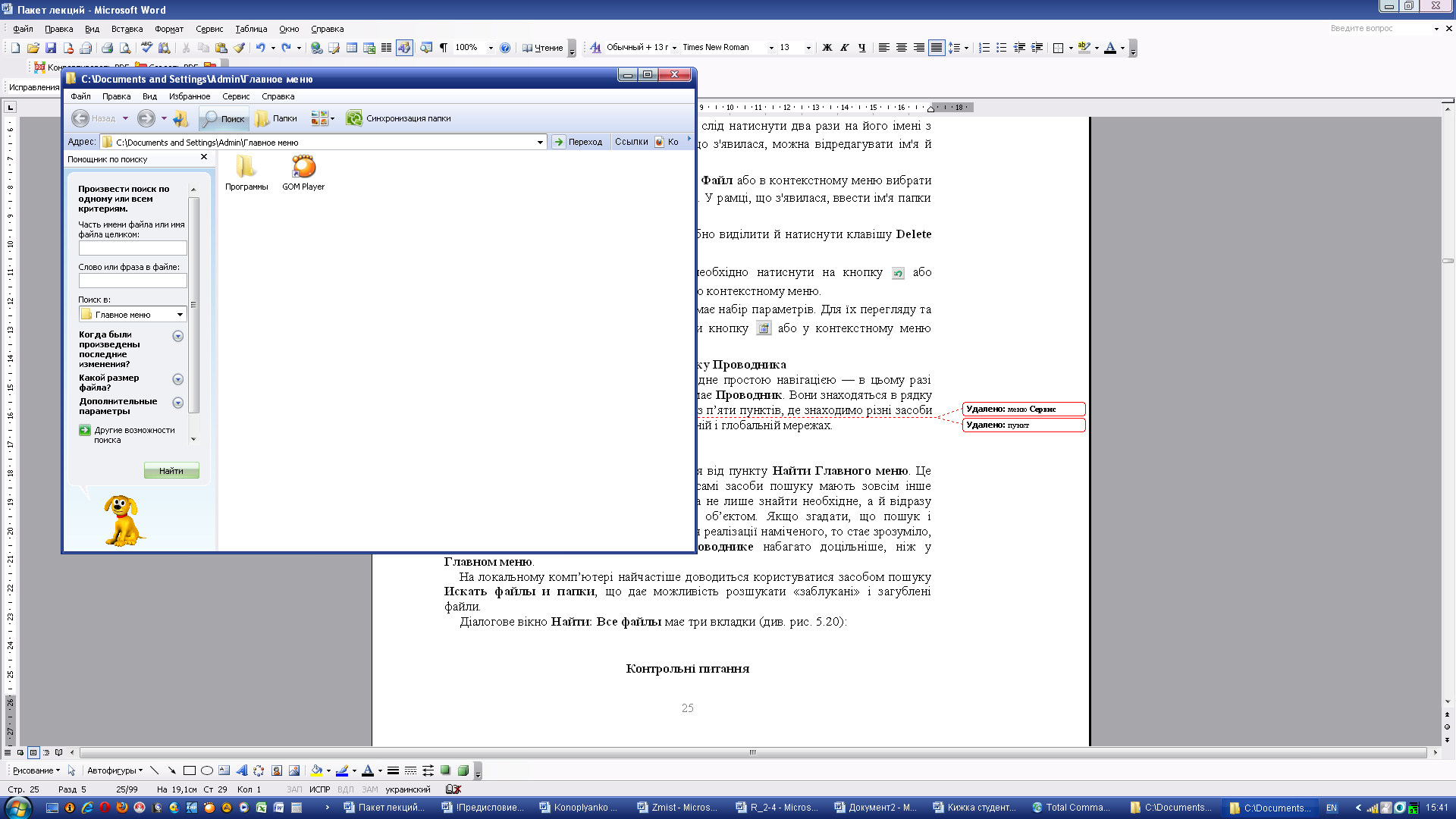Viewport: 1456px width, 819px height.
Task: Open the Times New Roman font dropdown
Action: point(771,48)
